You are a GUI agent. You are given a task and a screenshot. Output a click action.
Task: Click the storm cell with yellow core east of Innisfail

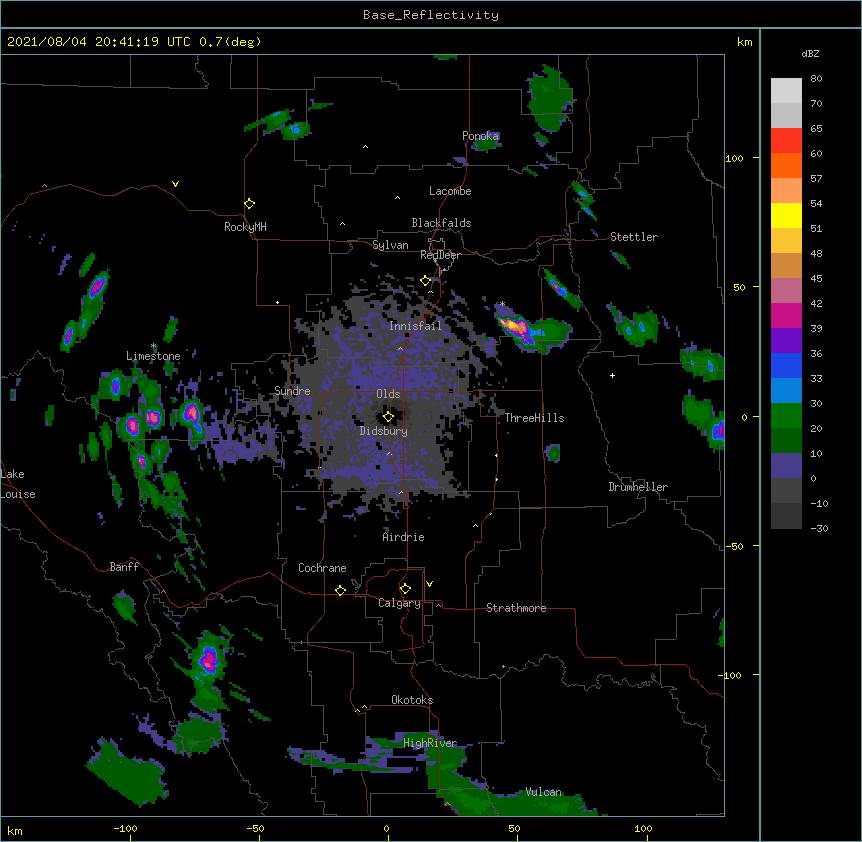(x=517, y=326)
